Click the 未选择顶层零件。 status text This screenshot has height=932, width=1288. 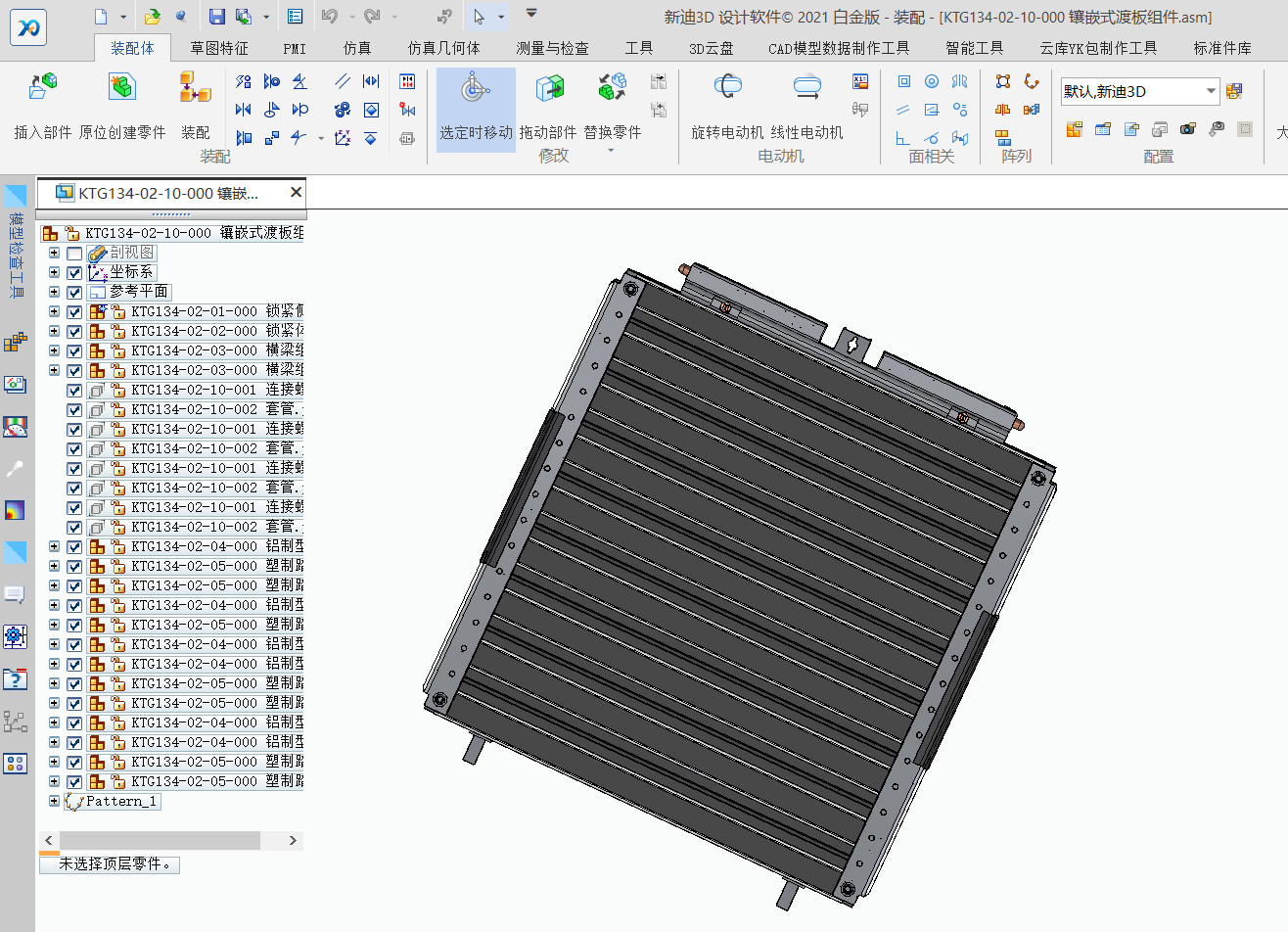115,864
